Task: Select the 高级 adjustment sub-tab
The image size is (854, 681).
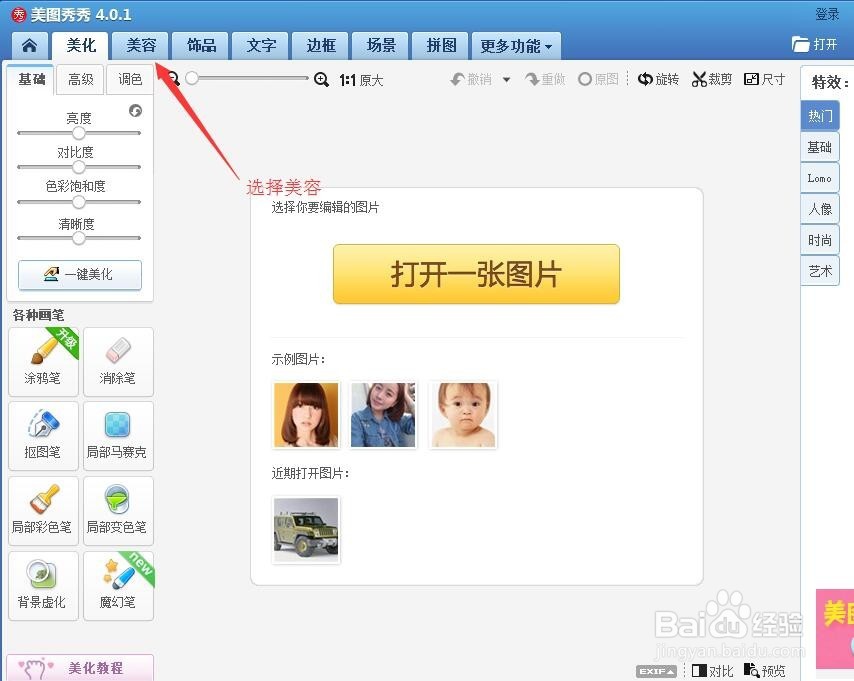Action: pyautogui.click(x=81, y=80)
